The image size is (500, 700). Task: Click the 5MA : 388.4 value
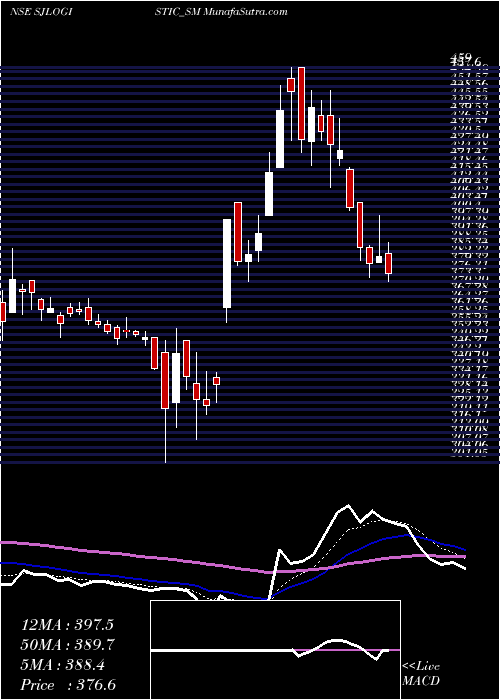(x=63, y=665)
